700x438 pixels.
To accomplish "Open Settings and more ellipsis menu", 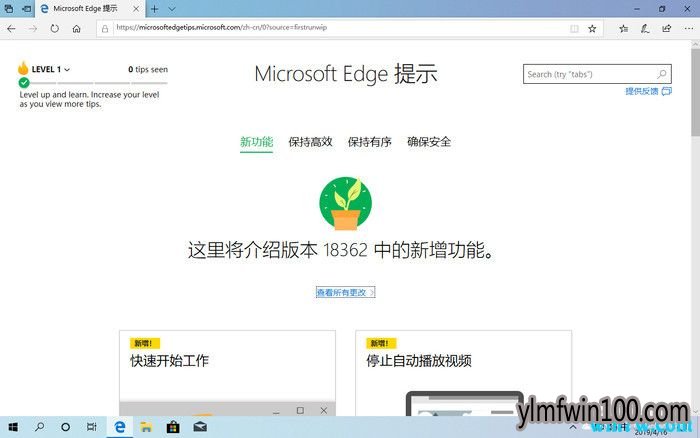I will tap(689, 29).
